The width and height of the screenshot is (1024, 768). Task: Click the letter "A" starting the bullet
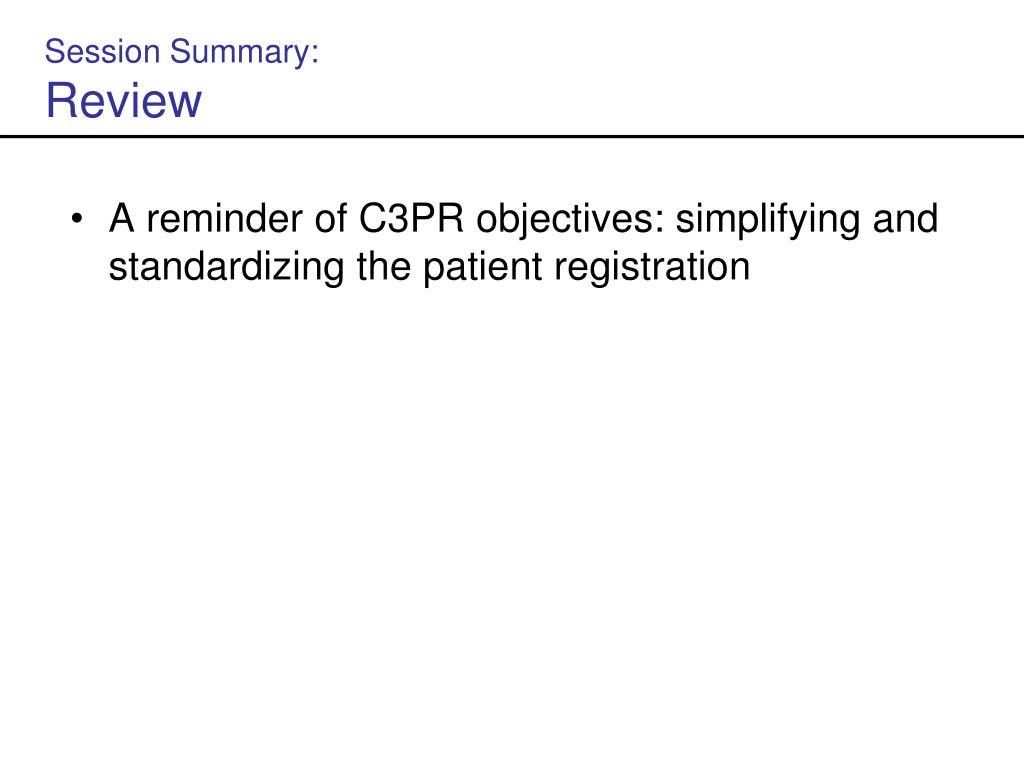[x=122, y=217]
